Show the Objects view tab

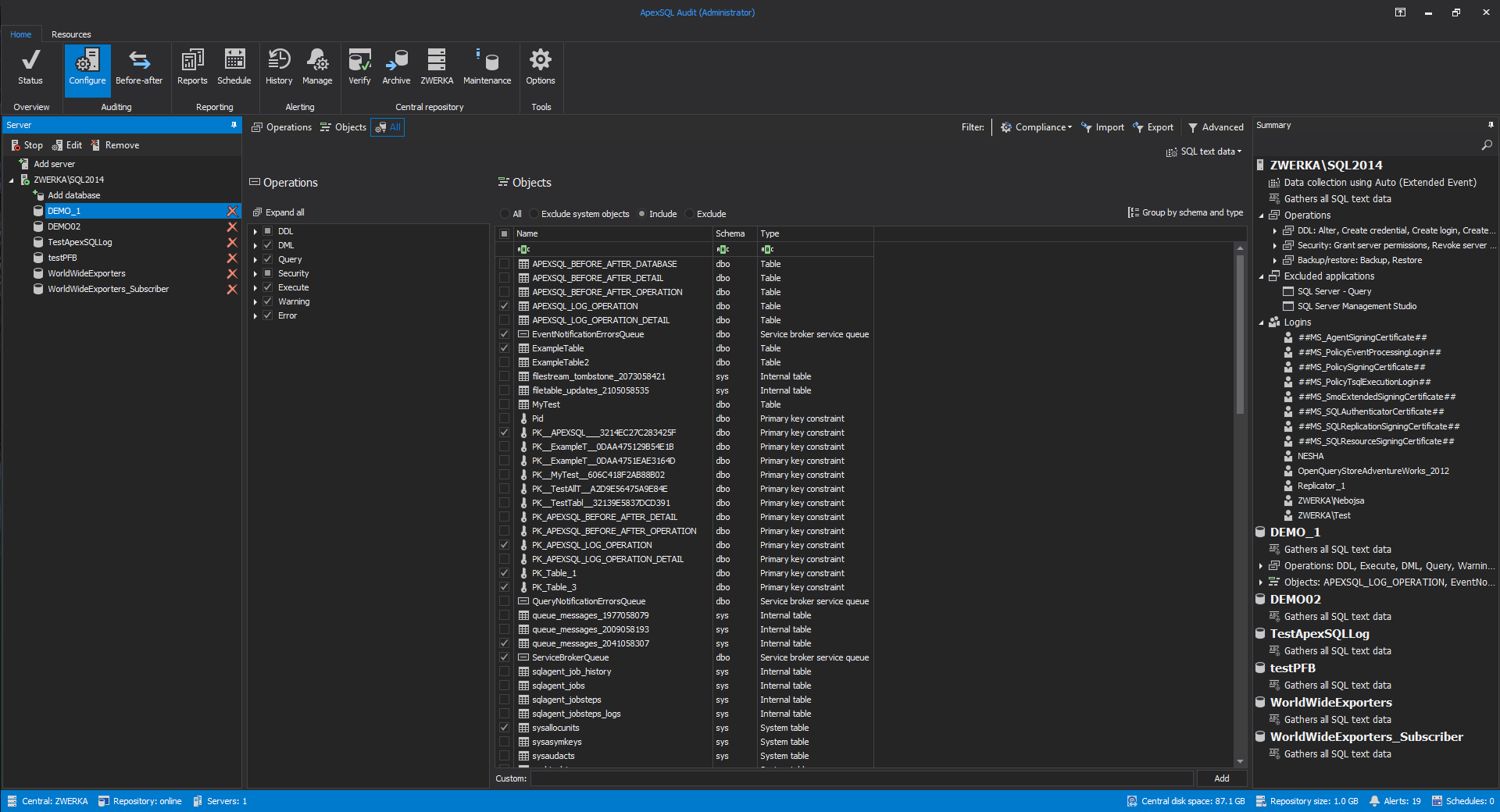pyautogui.click(x=343, y=127)
